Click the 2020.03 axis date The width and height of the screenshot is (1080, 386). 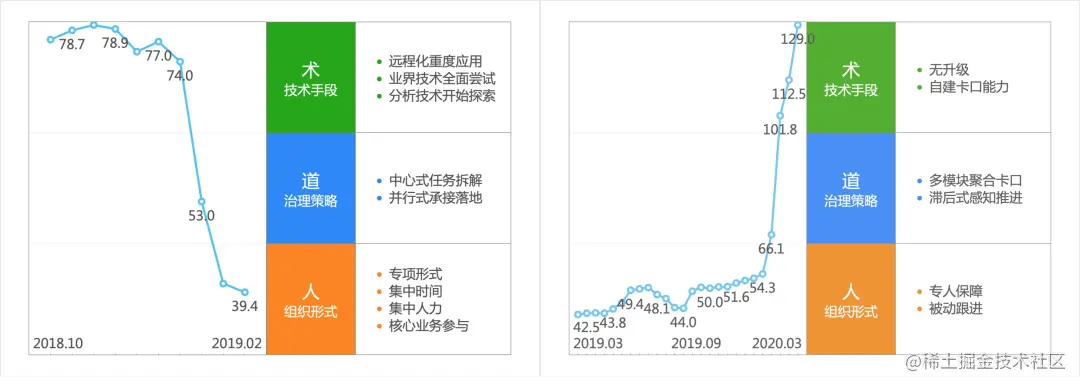coord(777,343)
